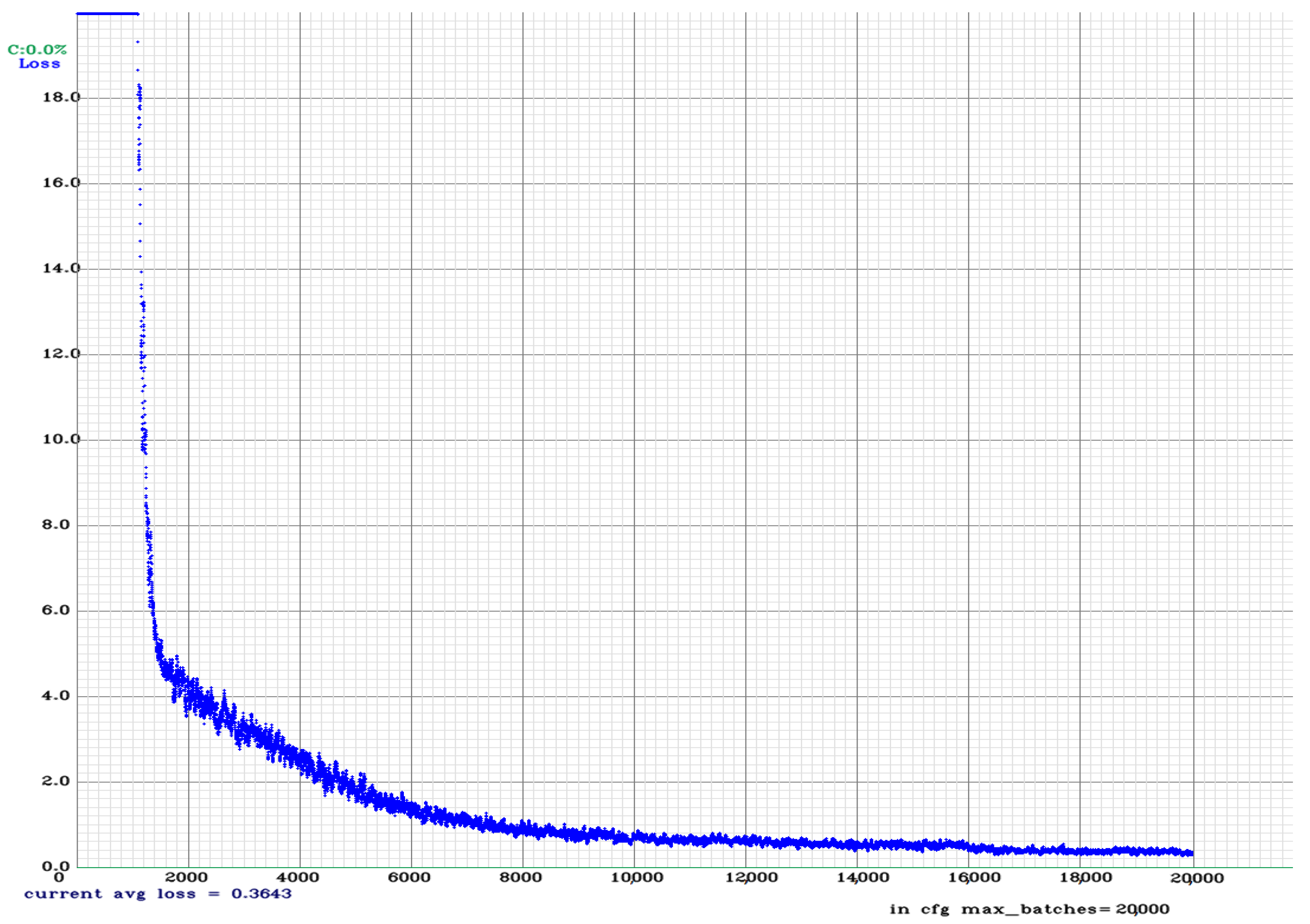Click the blue legend line at top-left
Viewport: 1310px width, 924px height.
tap(108, 13)
